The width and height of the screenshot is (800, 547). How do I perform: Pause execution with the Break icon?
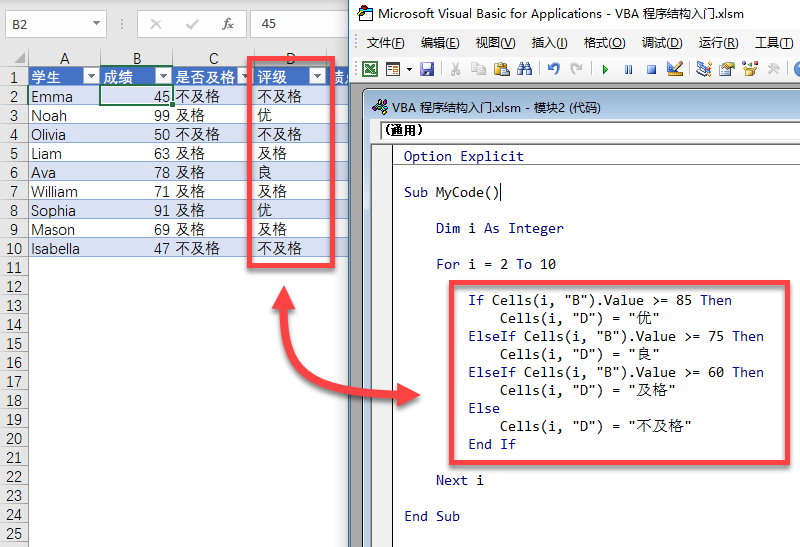point(628,69)
